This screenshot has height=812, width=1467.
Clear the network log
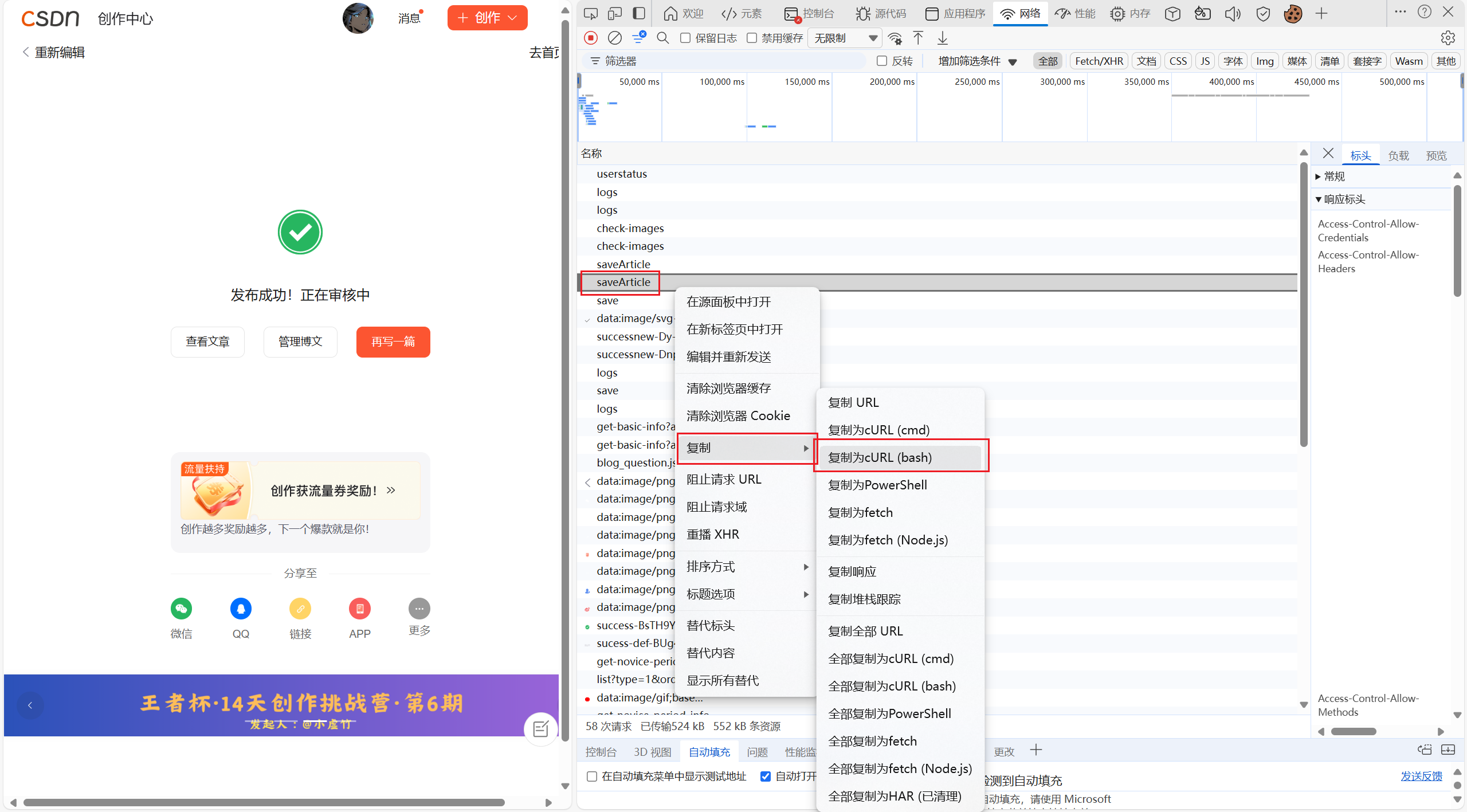pos(614,38)
